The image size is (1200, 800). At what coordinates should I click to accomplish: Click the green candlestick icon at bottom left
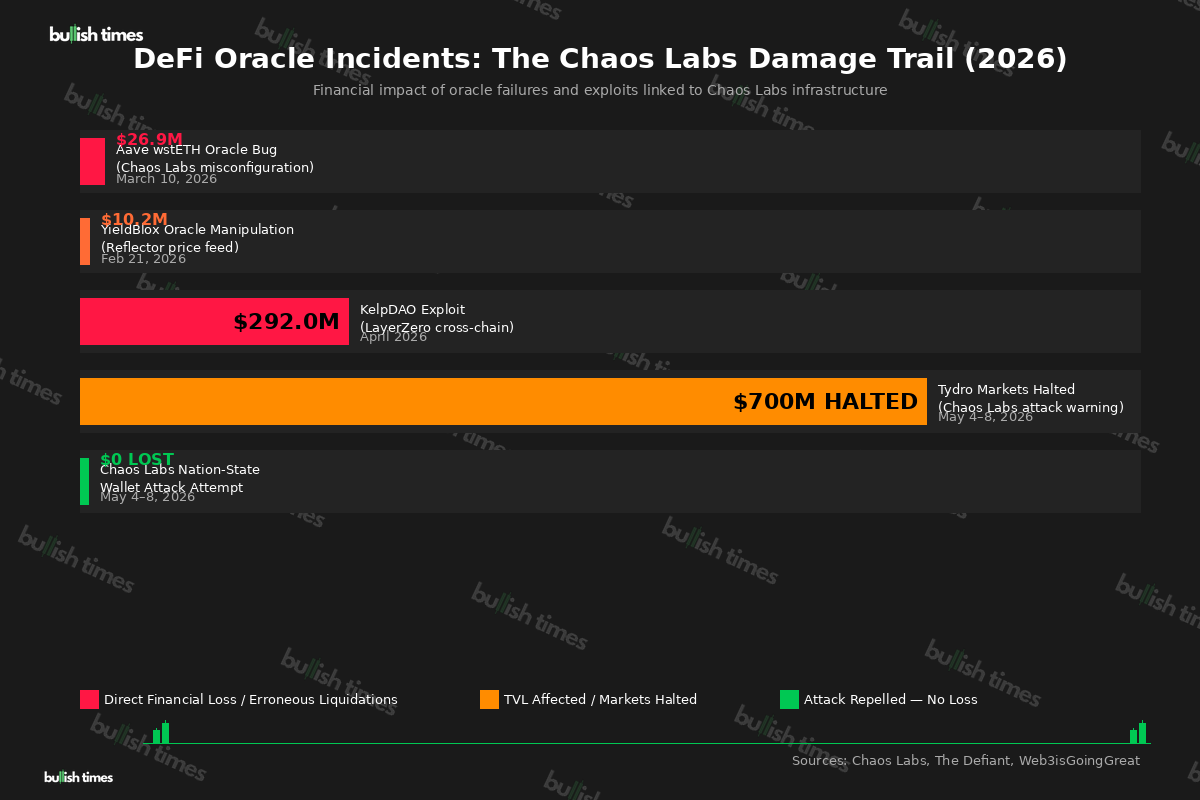click(161, 732)
